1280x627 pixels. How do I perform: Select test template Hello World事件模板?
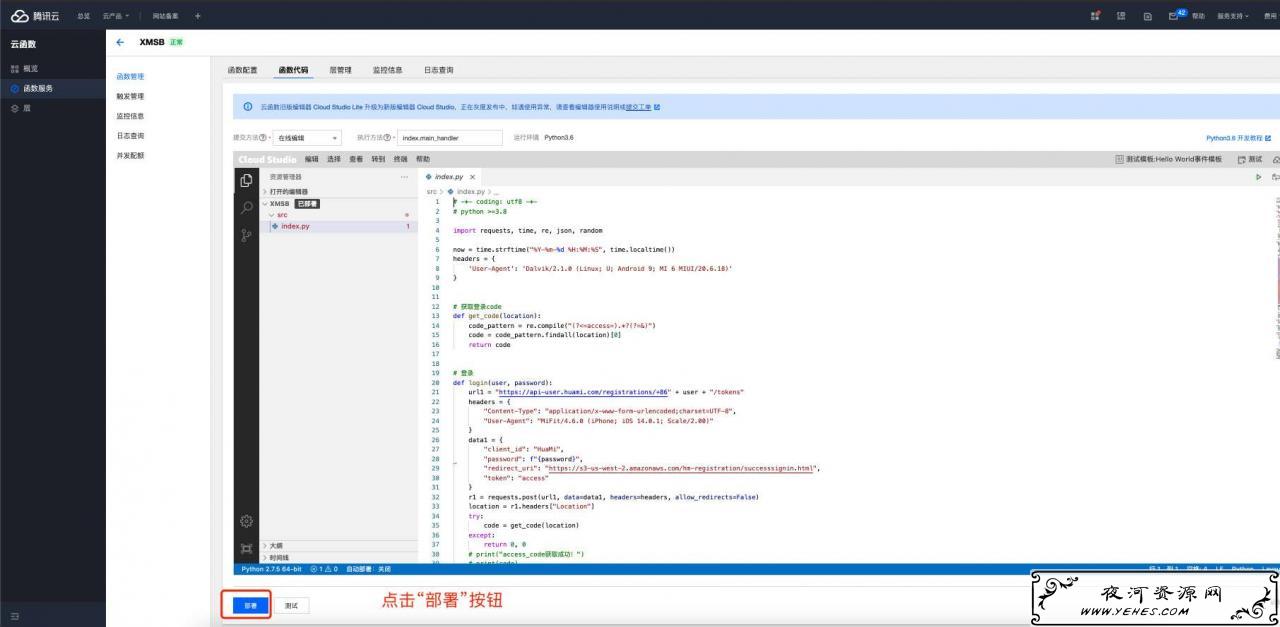(x=1168, y=159)
